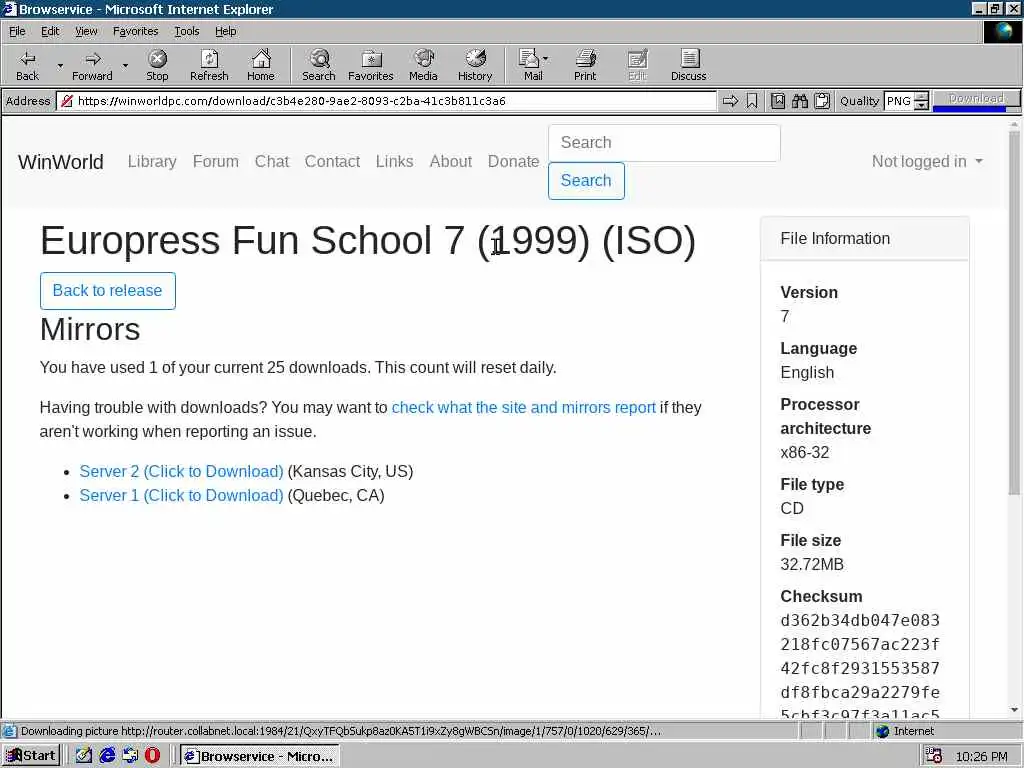Click the scrollbar down arrow
The height and width of the screenshot is (768, 1024).
coord(1014,710)
